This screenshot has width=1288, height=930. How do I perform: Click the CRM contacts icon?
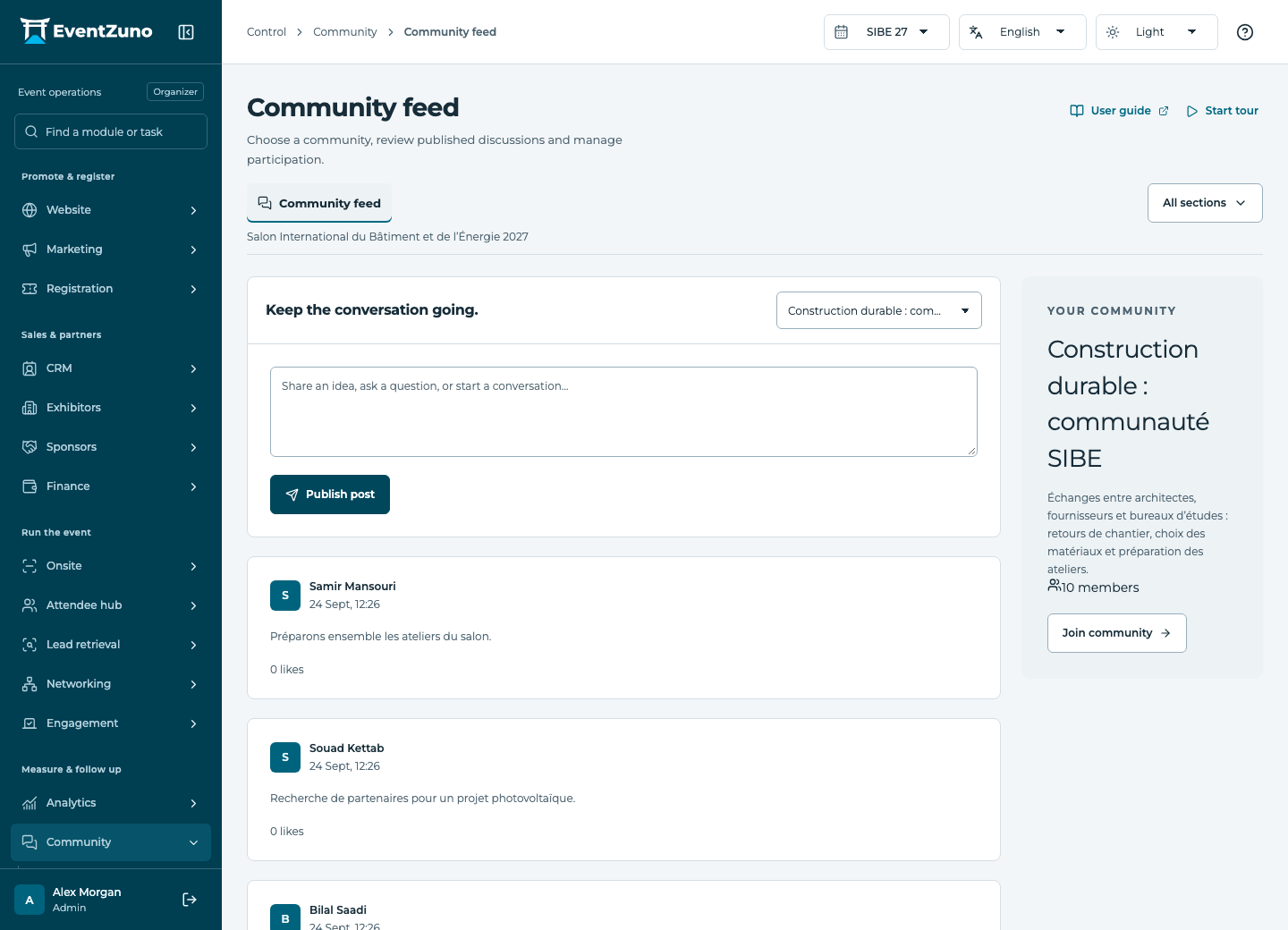[30, 368]
